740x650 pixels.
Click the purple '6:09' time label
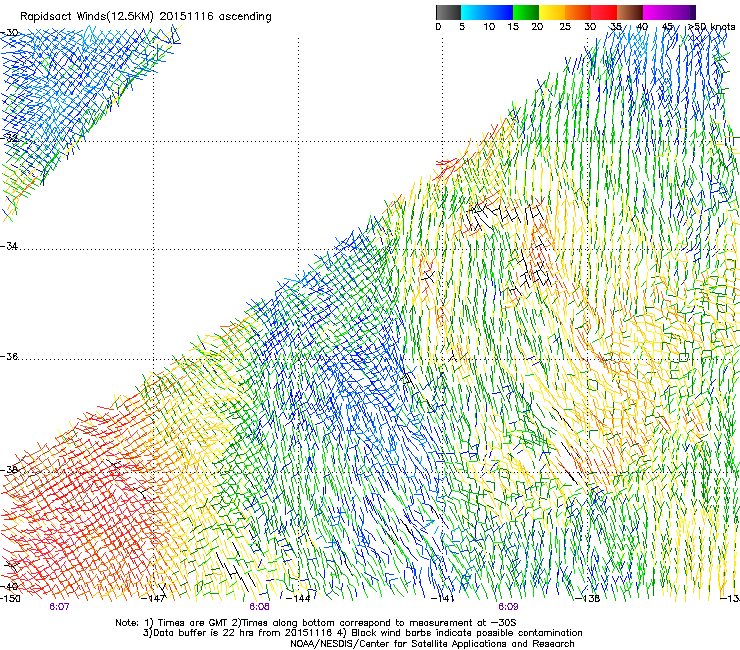coord(508,607)
